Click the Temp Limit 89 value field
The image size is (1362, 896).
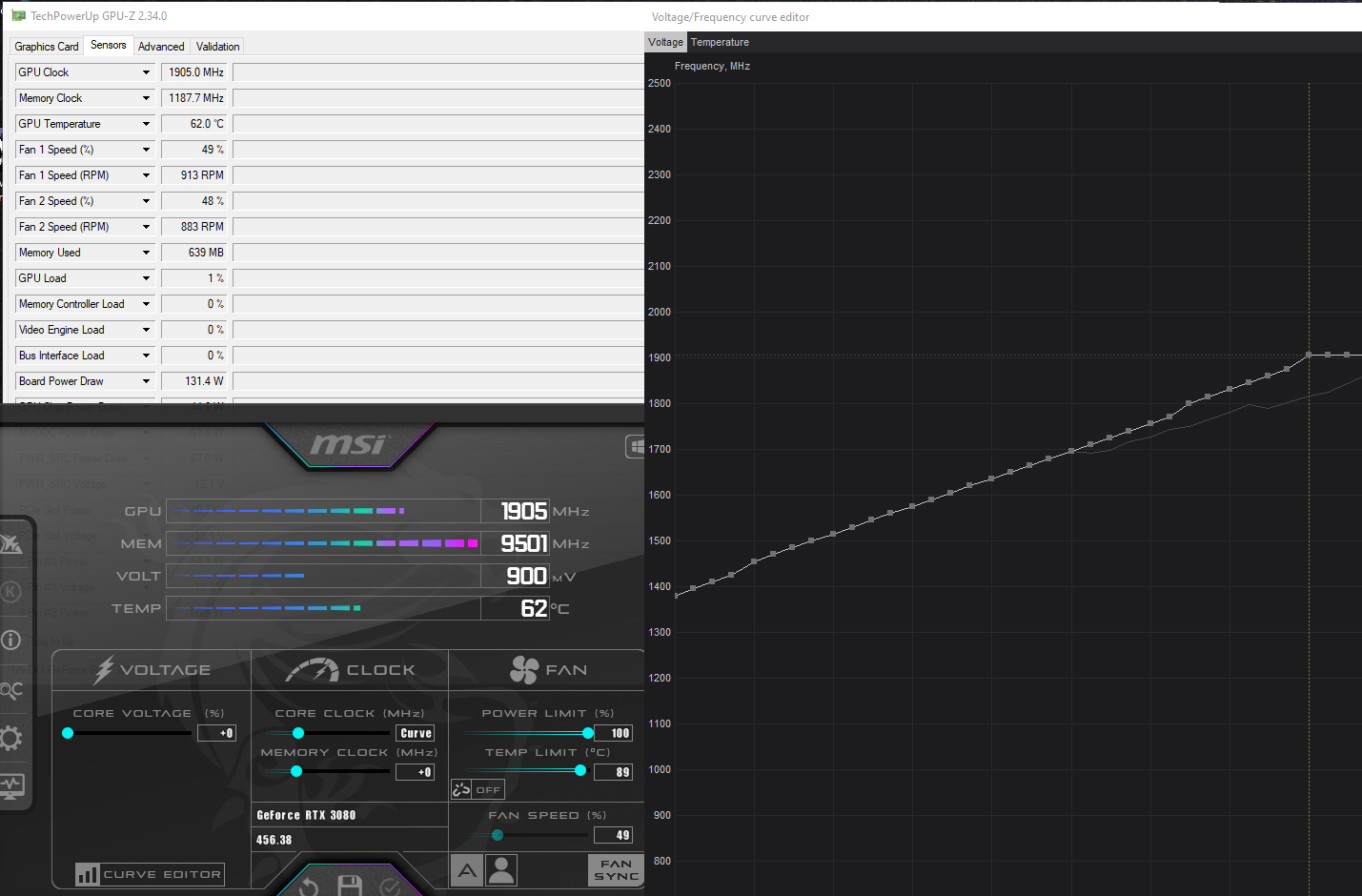tap(613, 772)
